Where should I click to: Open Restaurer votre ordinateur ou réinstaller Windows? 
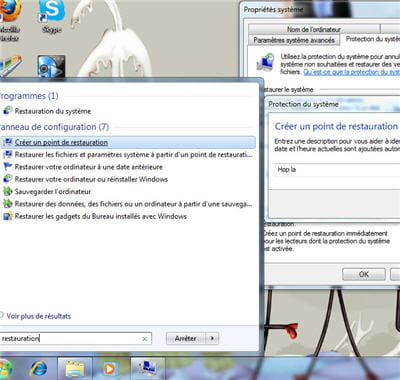pos(91,179)
